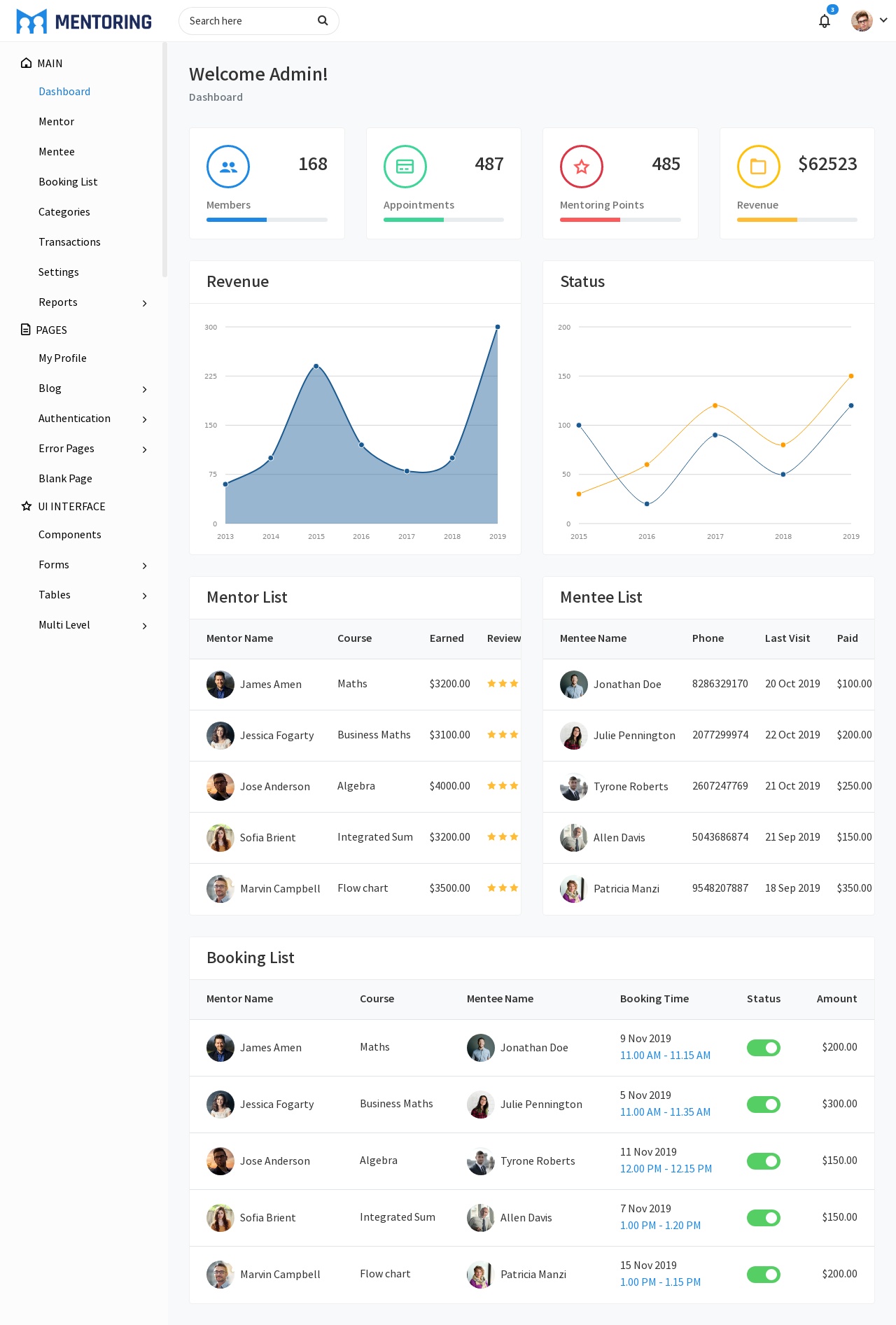Toggle status for Jessica Fogarty booking
Viewport: 896px width, 1325px height.
tap(764, 1105)
